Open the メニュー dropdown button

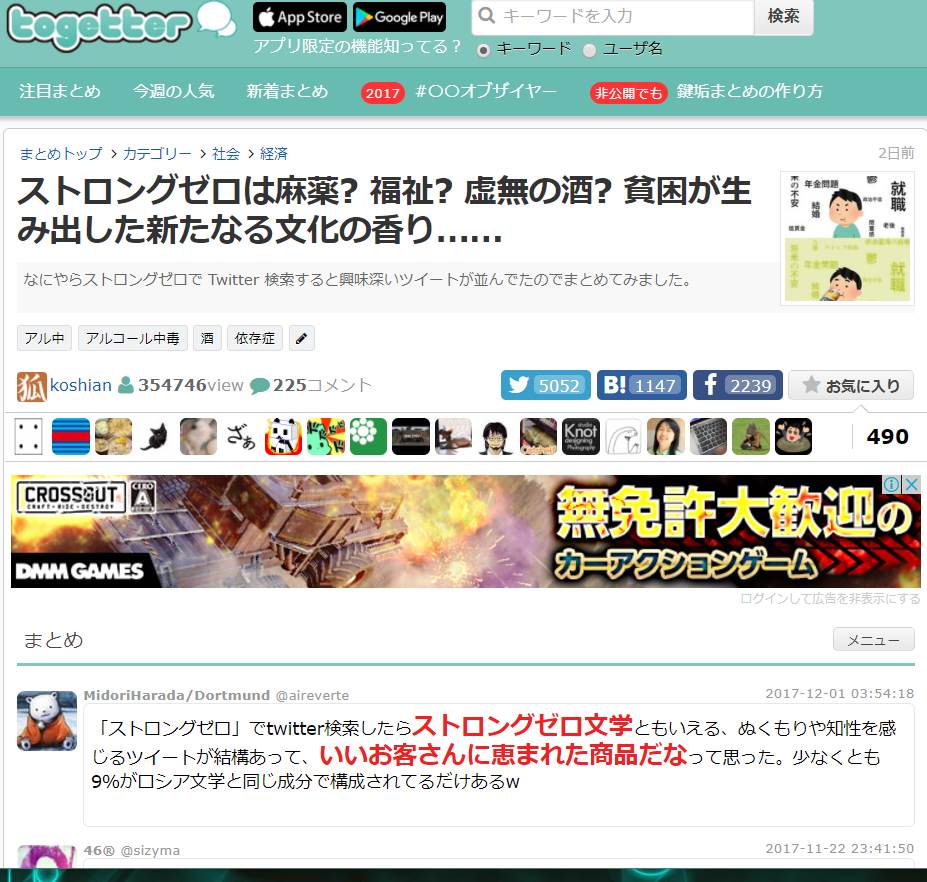[x=873, y=640]
